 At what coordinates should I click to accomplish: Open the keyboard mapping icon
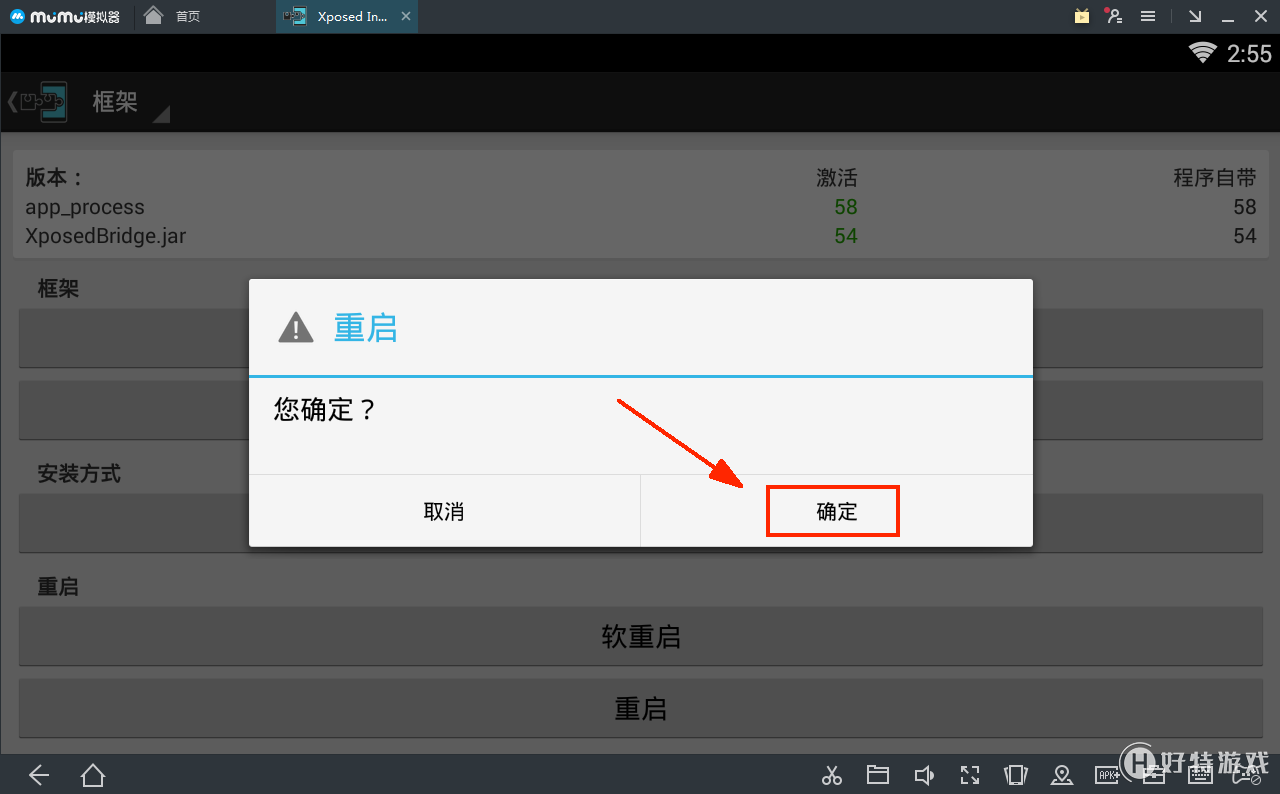pyautogui.click(x=1200, y=775)
